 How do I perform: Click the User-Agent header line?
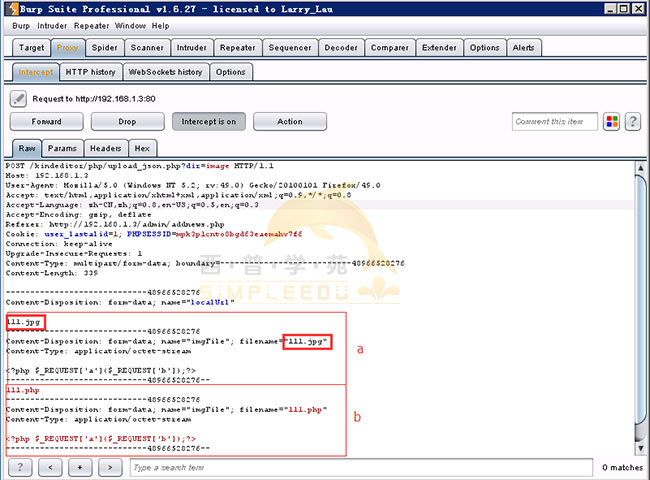pyautogui.click(x=193, y=185)
